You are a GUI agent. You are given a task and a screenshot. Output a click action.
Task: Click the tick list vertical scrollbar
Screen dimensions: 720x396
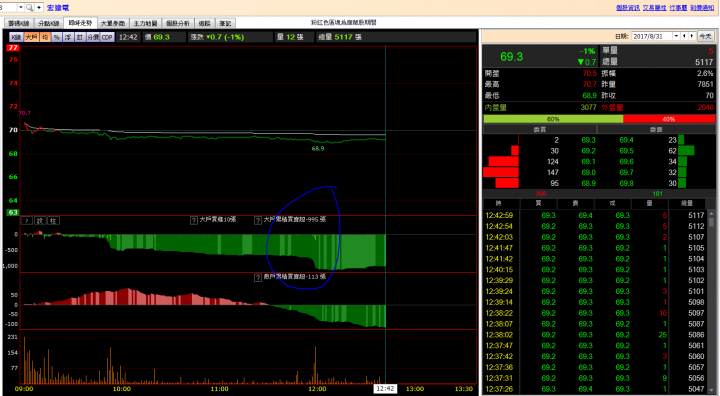coord(712,303)
